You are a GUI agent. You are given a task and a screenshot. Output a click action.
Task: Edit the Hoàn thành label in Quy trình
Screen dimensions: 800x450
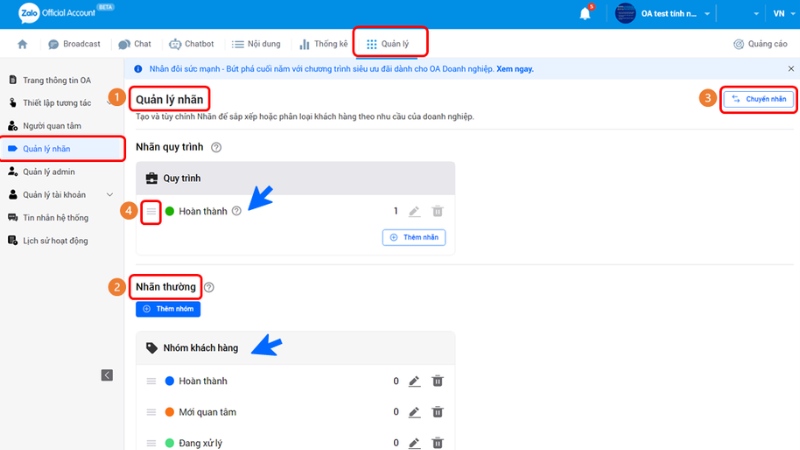click(414, 211)
